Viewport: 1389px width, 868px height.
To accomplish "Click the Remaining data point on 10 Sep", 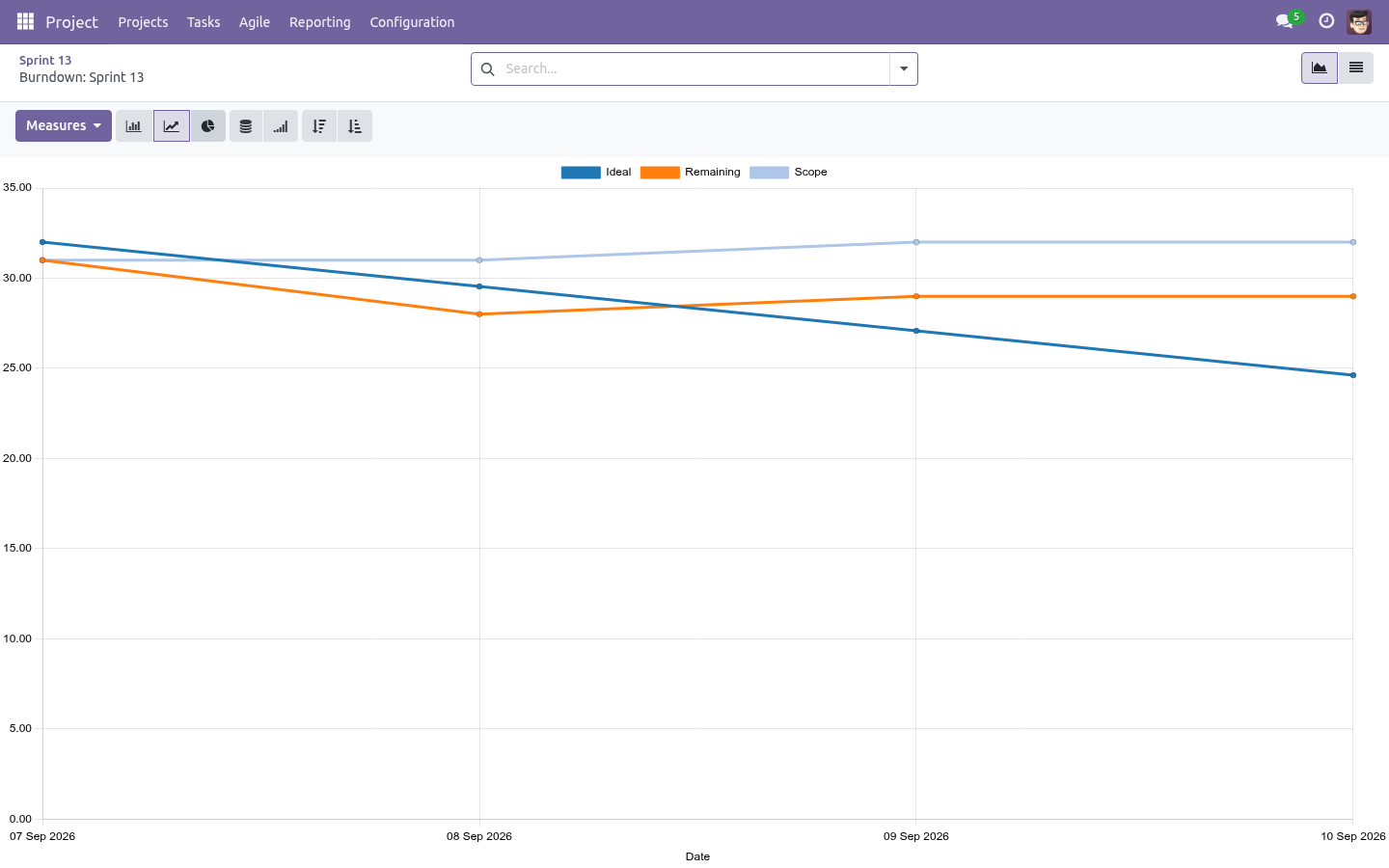I will [1353, 296].
